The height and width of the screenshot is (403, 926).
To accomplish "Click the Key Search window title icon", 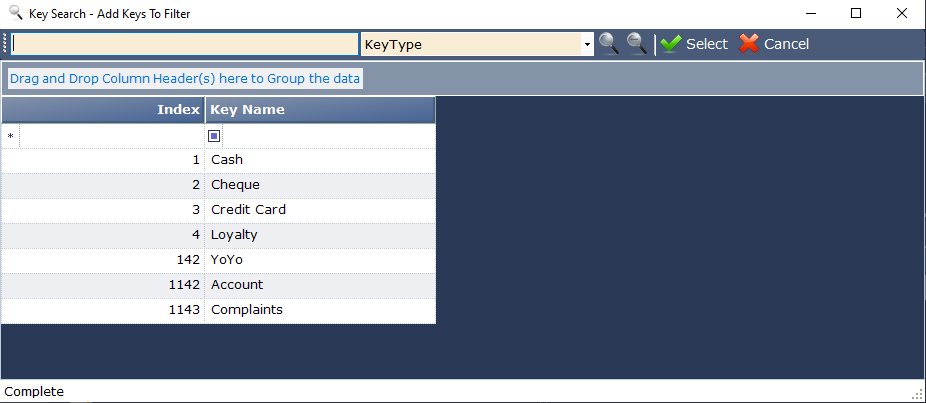I will pyautogui.click(x=16, y=12).
